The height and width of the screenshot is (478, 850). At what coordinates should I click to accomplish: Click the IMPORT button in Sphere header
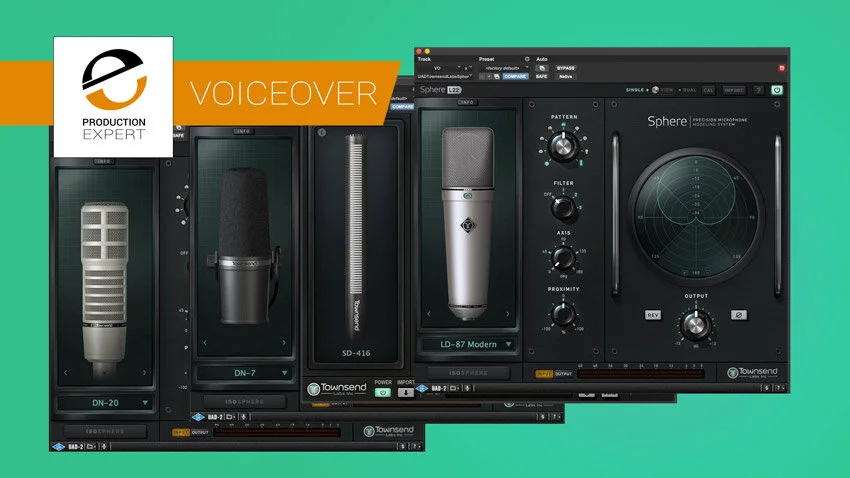tap(733, 91)
